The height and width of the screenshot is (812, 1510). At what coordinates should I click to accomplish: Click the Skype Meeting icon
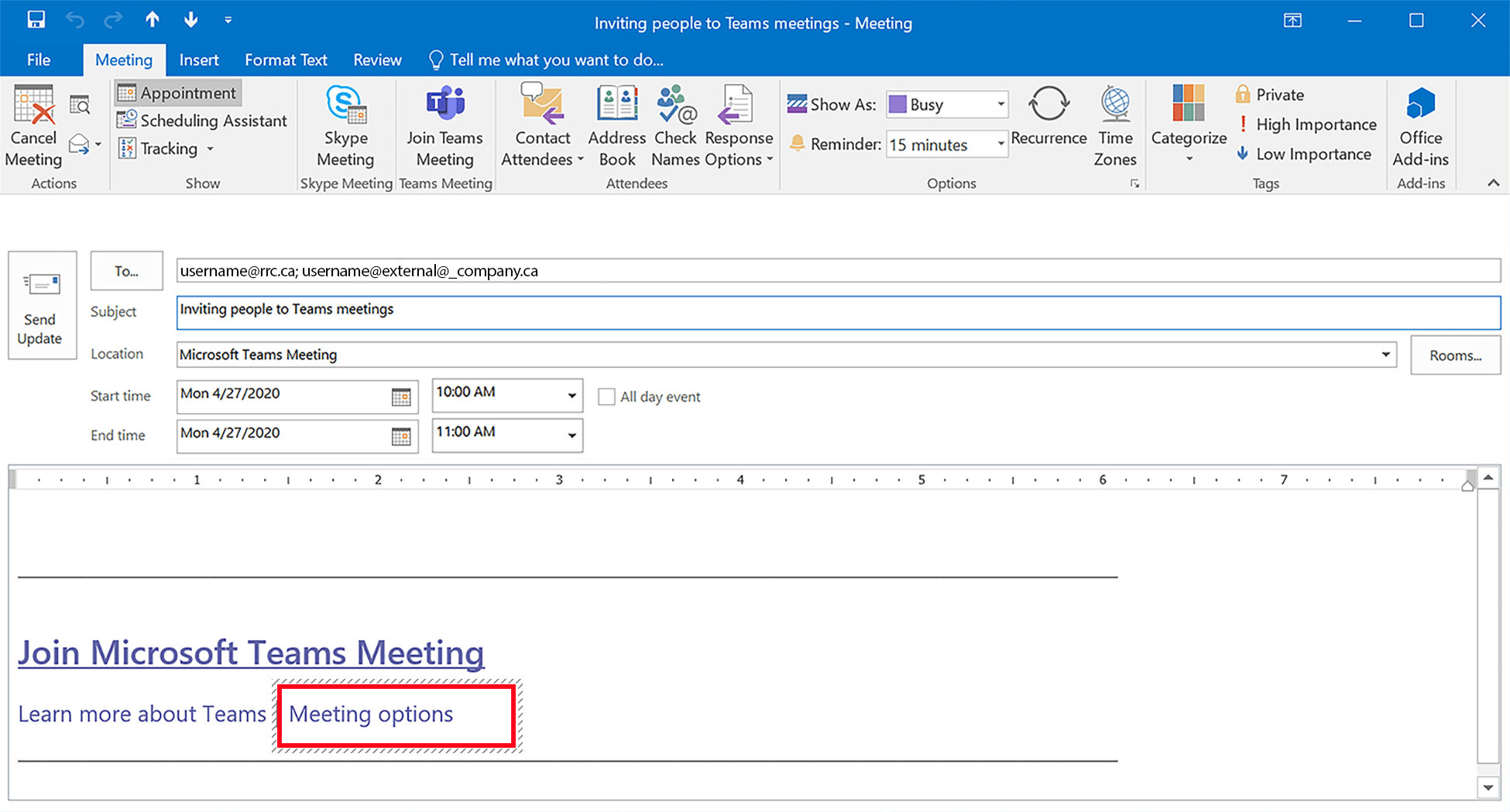click(345, 125)
